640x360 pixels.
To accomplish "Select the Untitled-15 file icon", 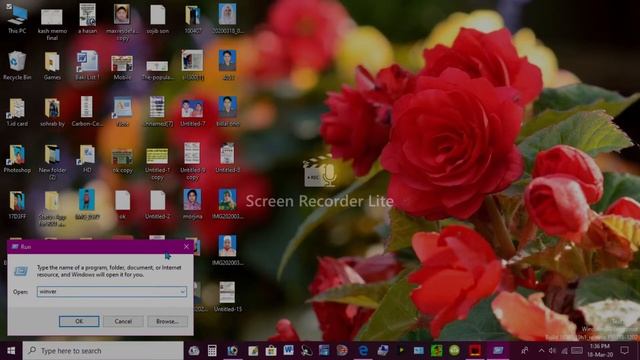I will (x=228, y=297).
